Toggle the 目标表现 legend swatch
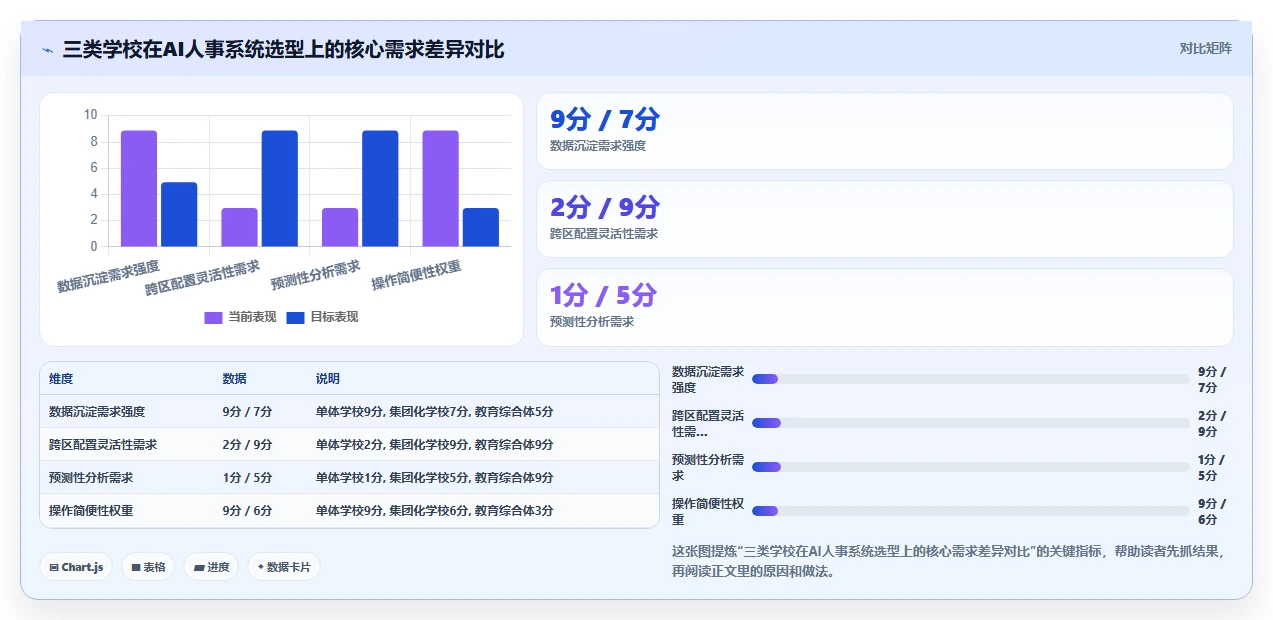This screenshot has width=1273, height=620. pos(295,317)
